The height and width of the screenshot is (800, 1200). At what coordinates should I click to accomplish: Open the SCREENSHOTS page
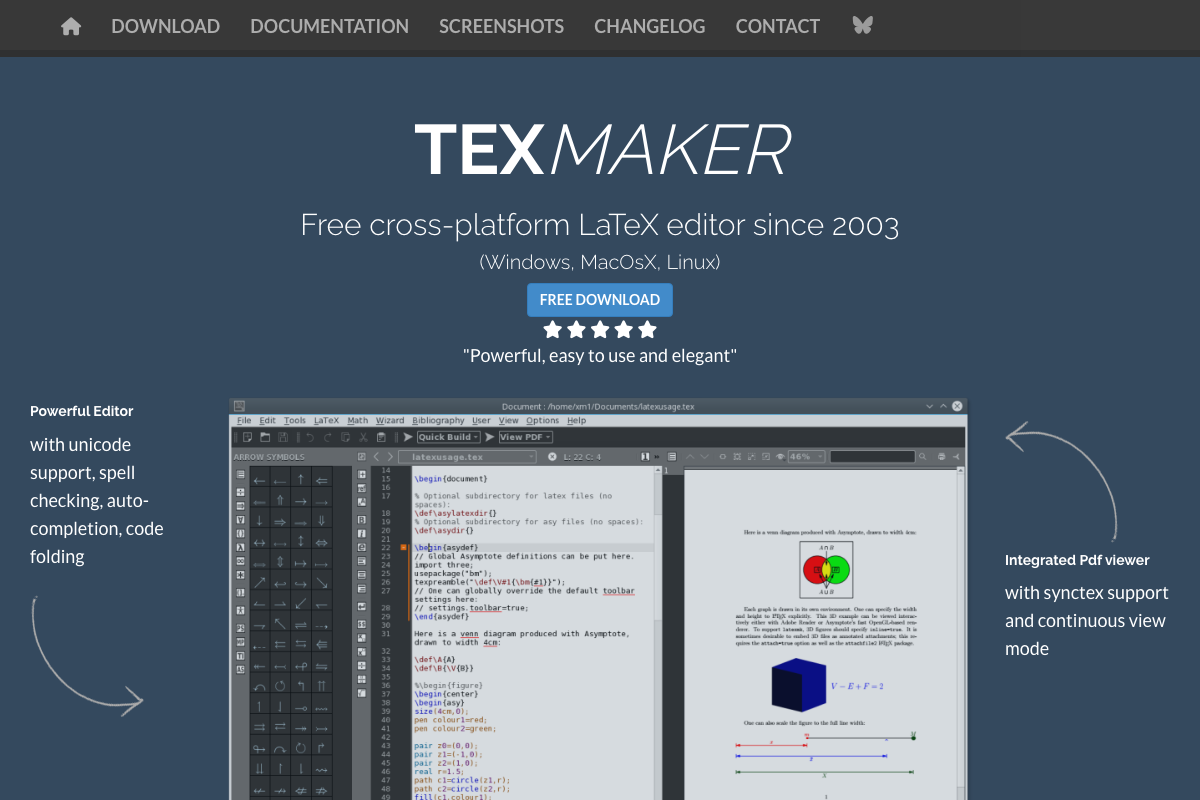coord(501,27)
